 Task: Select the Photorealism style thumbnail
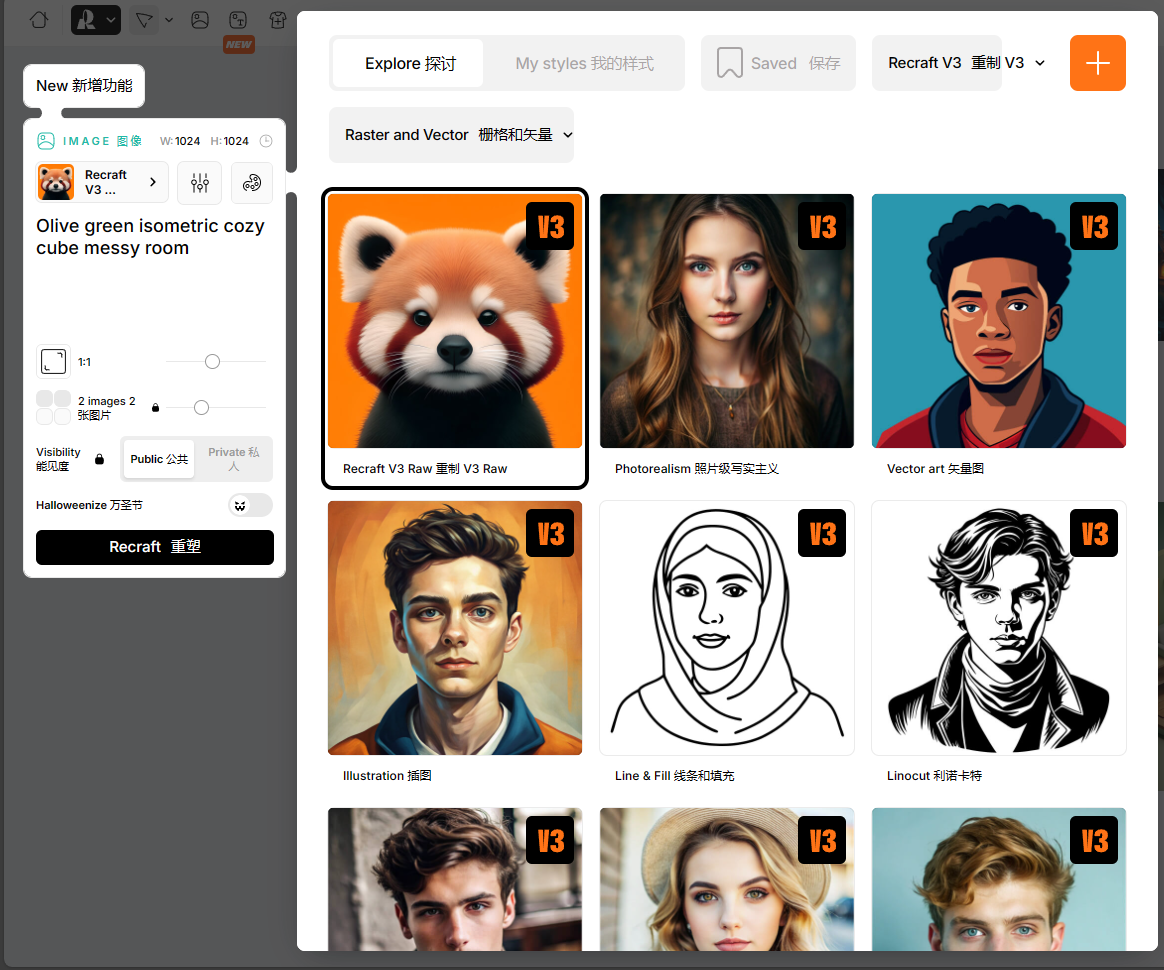(x=727, y=321)
